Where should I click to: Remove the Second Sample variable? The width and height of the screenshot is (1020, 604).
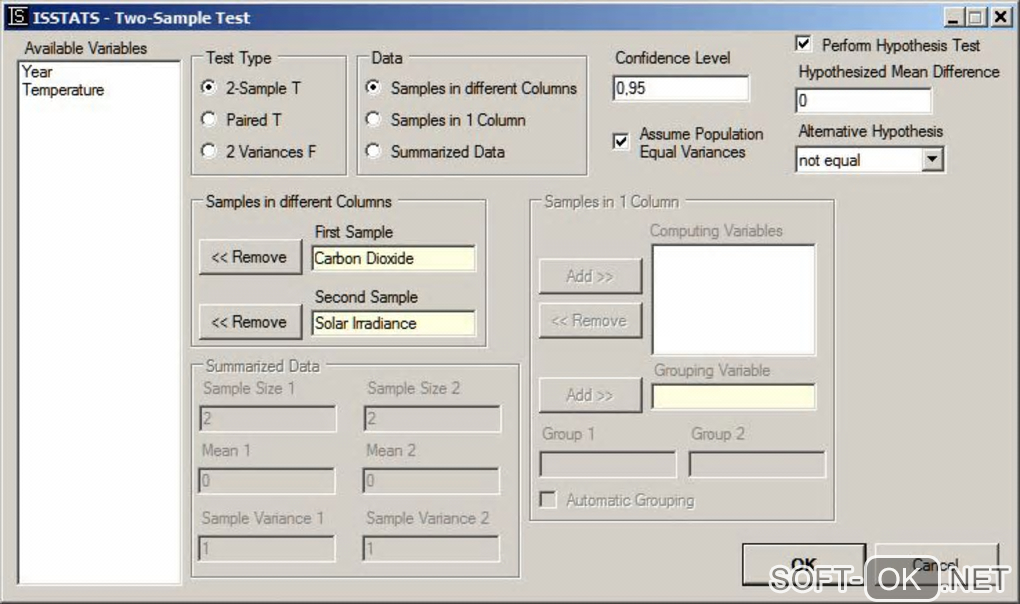point(249,322)
